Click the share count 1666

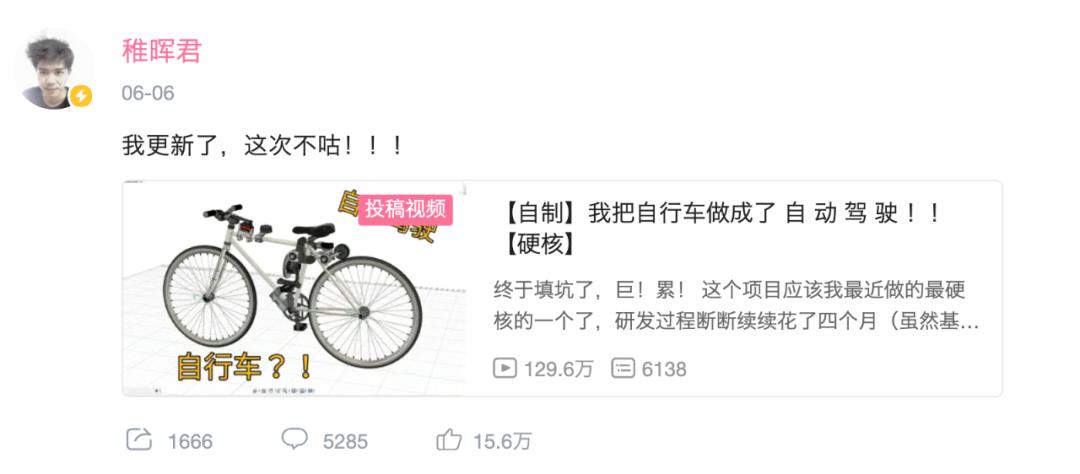(x=190, y=442)
